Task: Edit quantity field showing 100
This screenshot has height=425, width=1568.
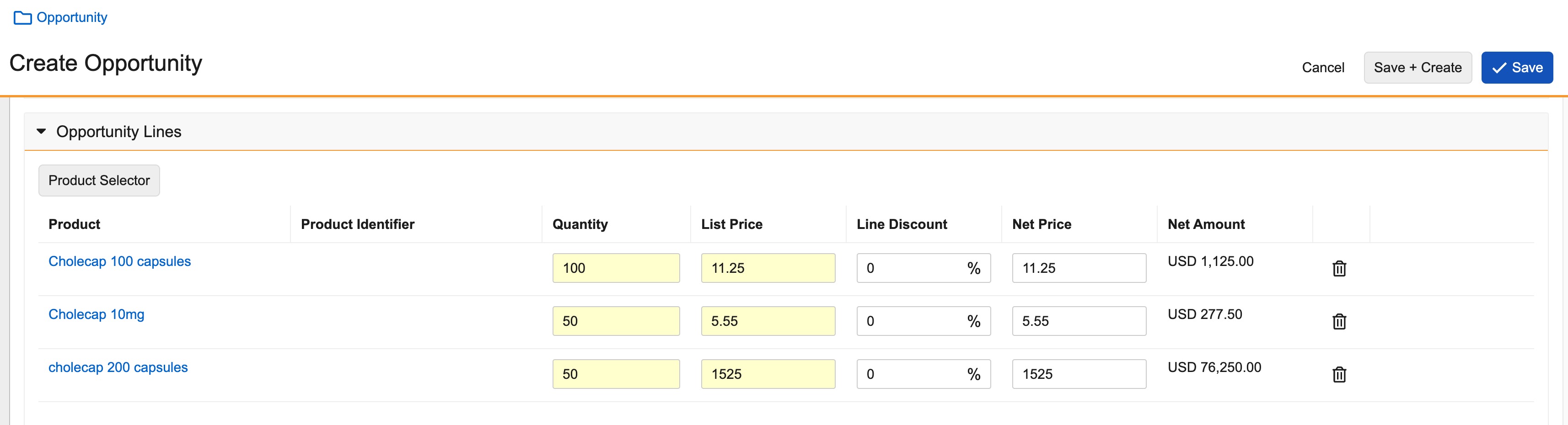Action: click(615, 268)
